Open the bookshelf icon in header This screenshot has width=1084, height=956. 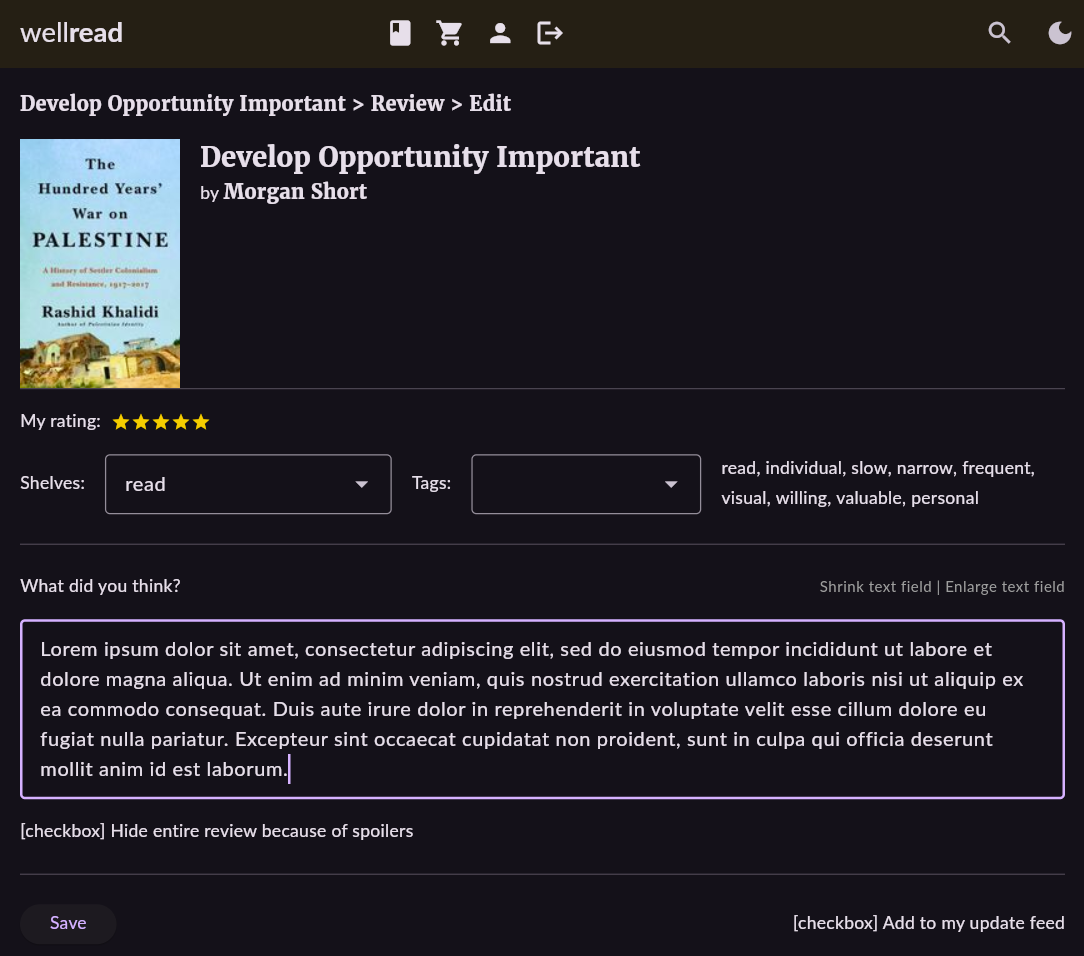(400, 34)
